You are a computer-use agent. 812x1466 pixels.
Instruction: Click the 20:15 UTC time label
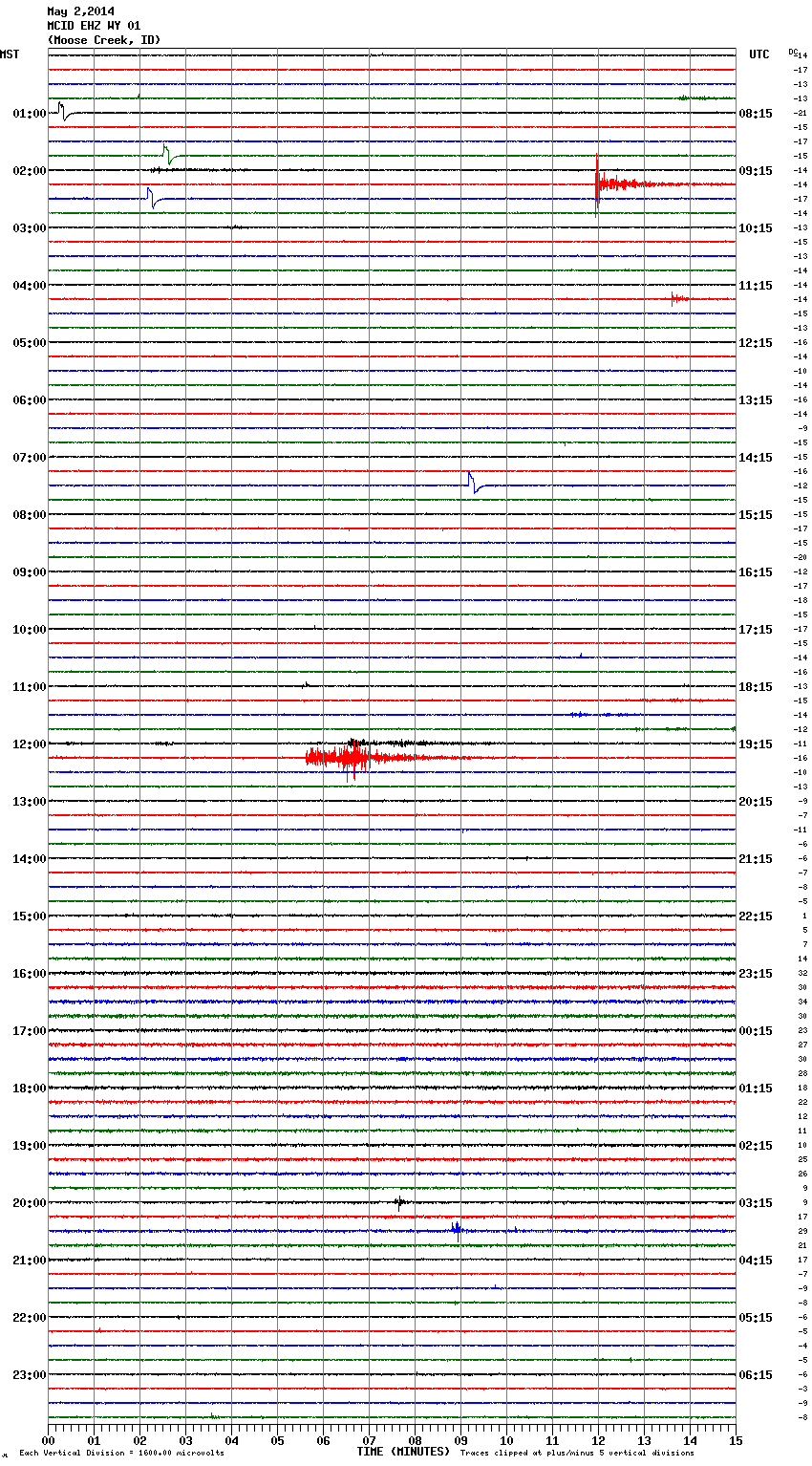point(756,801)
